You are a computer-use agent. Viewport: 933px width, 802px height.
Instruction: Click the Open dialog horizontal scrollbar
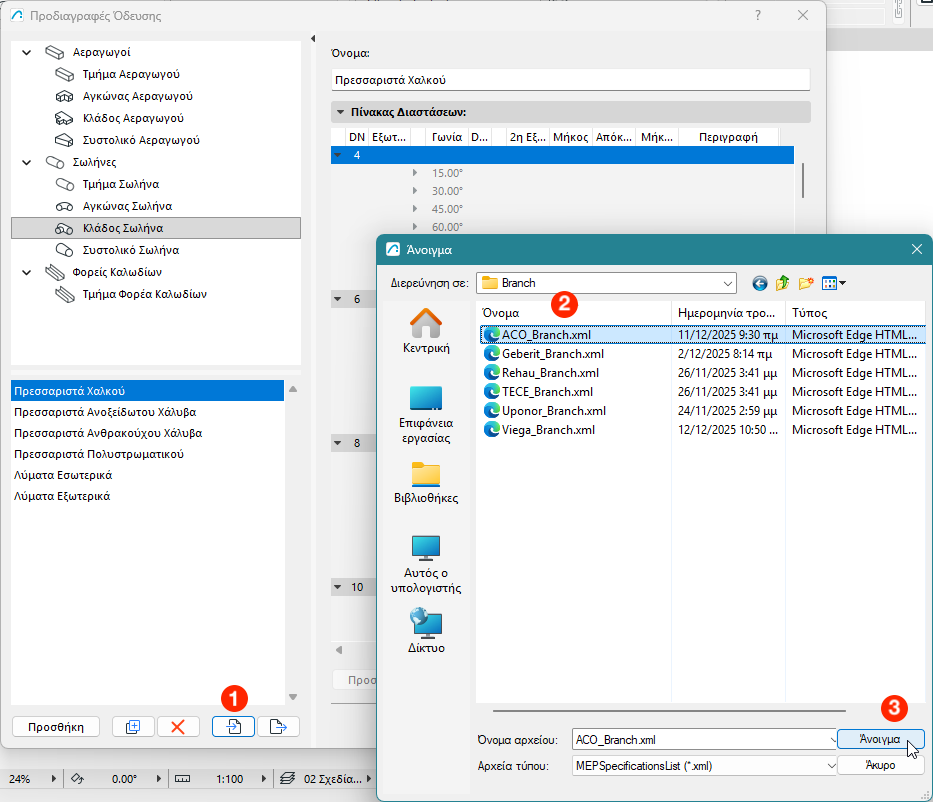[x=669, y=710]
